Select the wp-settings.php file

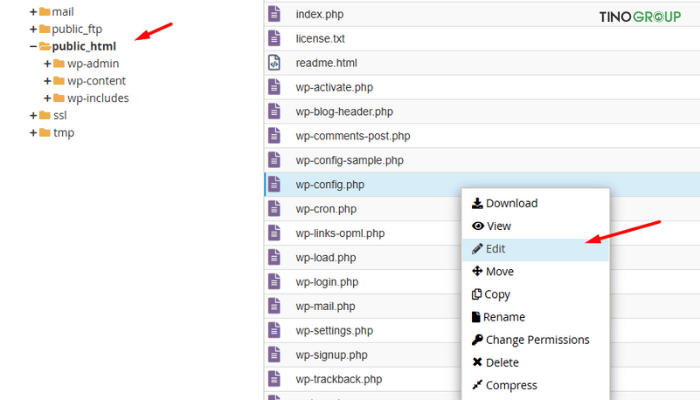coord(334,330)
